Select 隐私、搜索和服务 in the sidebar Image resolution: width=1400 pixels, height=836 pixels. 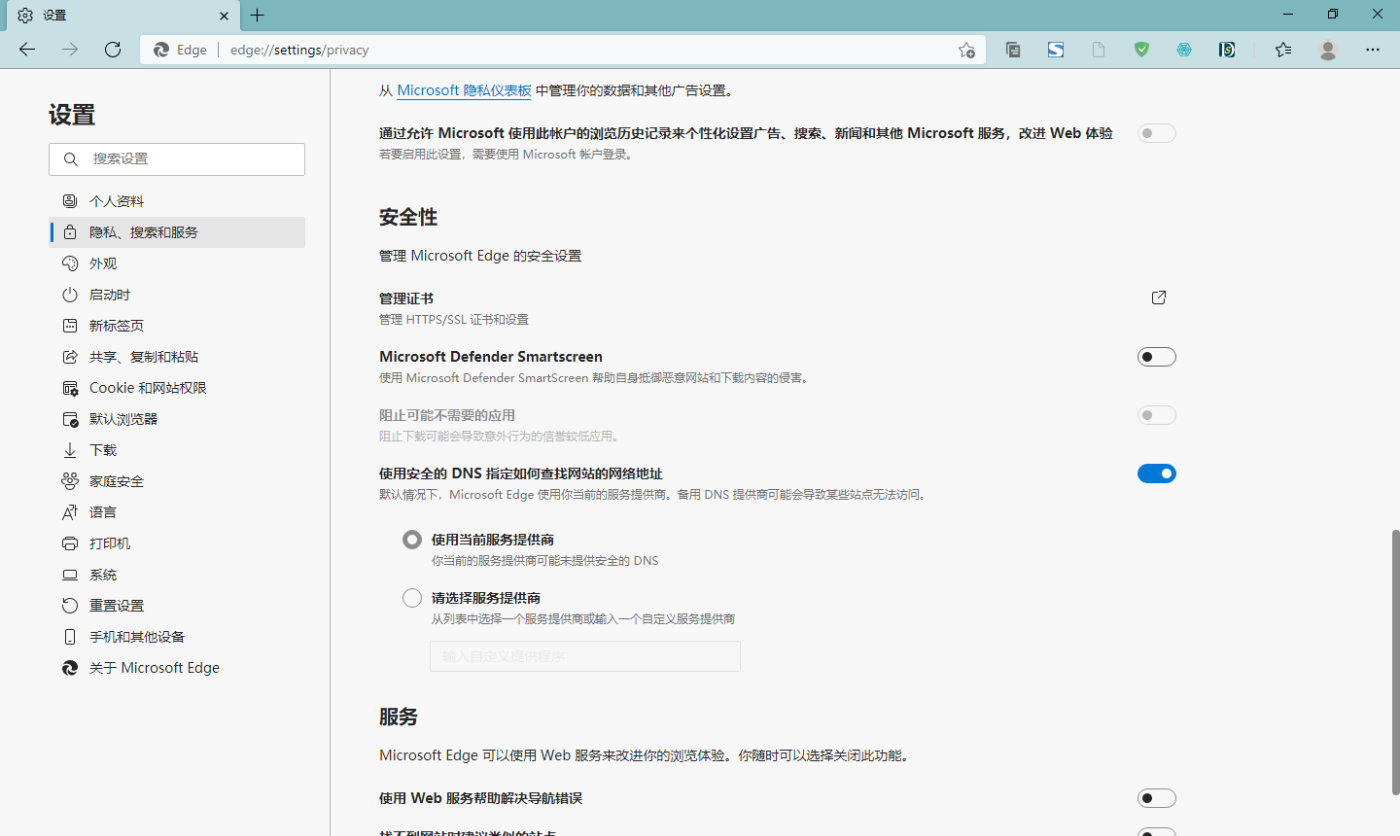pos(177,232)
